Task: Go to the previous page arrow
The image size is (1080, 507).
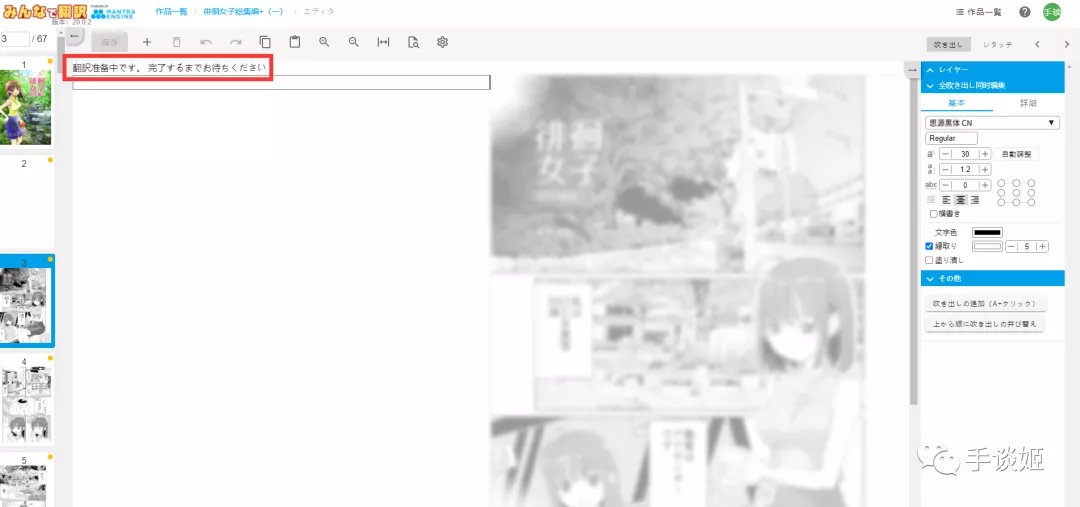Action: tap(1037, 44)
